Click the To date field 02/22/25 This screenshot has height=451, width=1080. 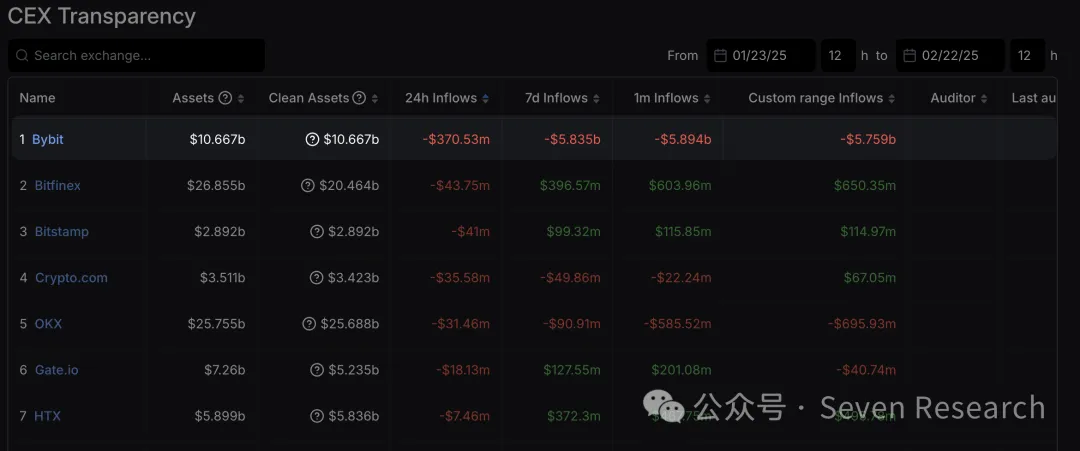coord(950,56)
